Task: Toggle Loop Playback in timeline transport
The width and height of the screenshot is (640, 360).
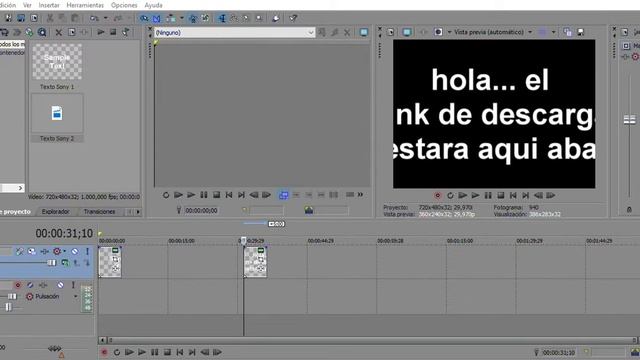Action: click(x=117, y=352)
